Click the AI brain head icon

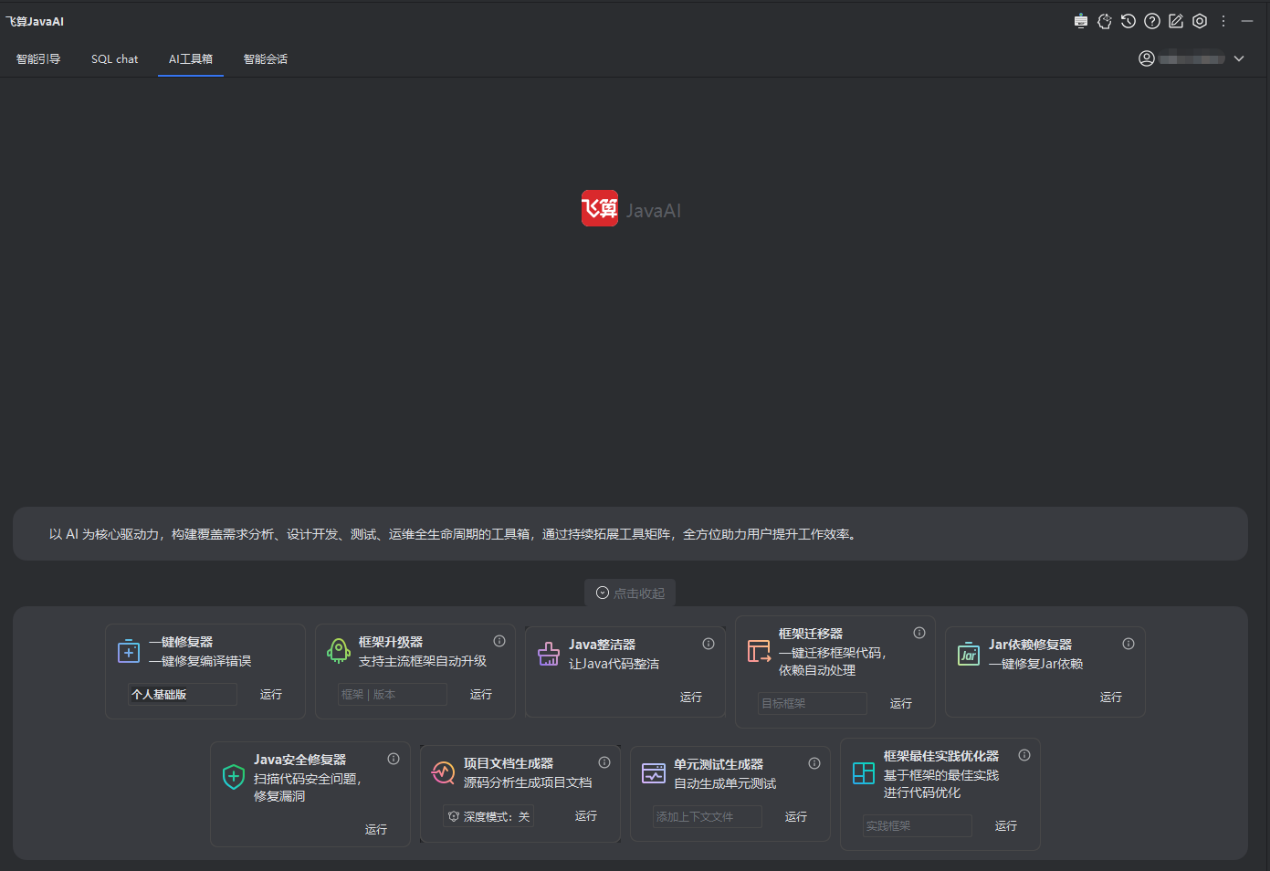coord(1105,21)
